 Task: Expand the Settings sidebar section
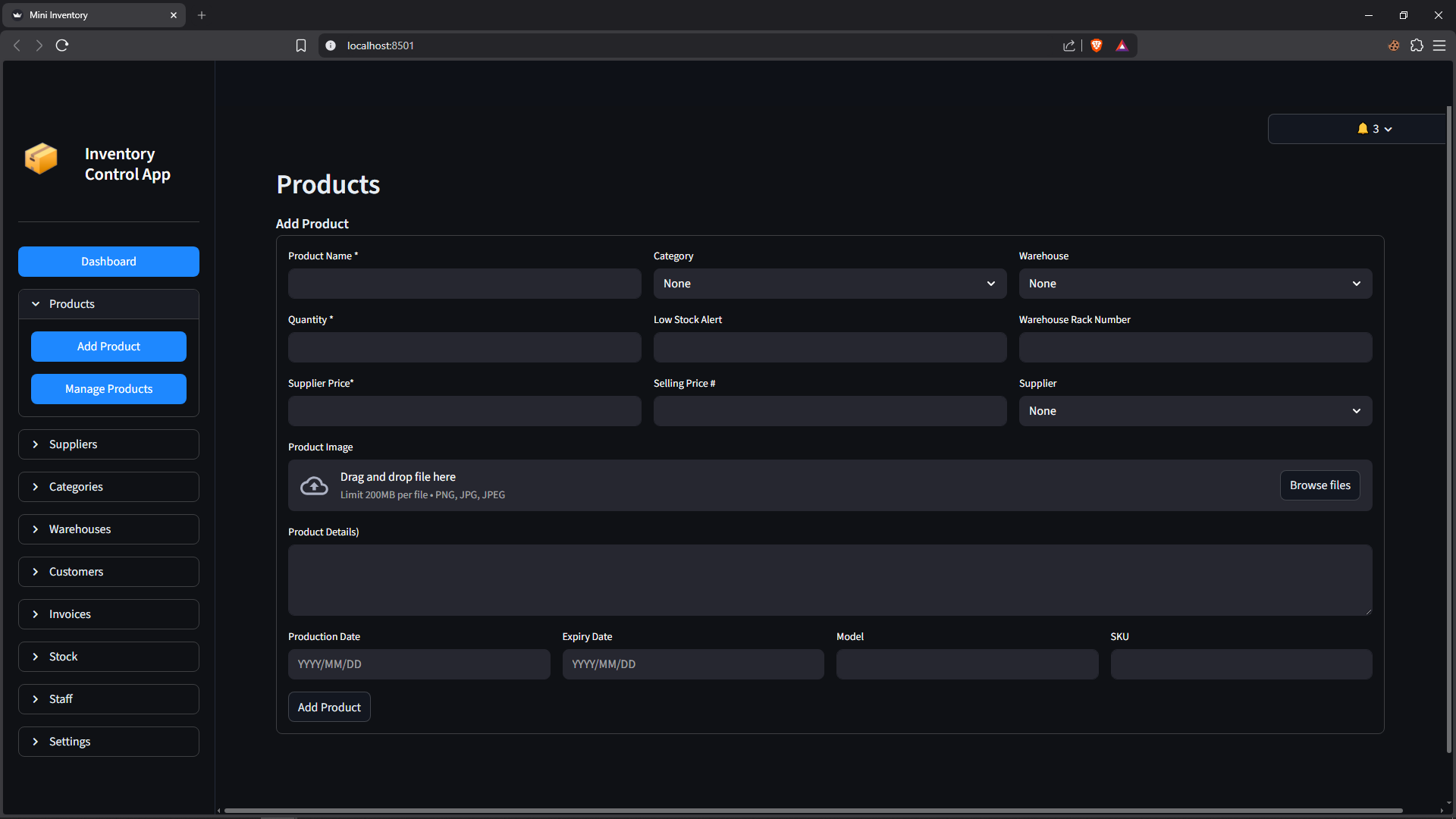[108, 742]
